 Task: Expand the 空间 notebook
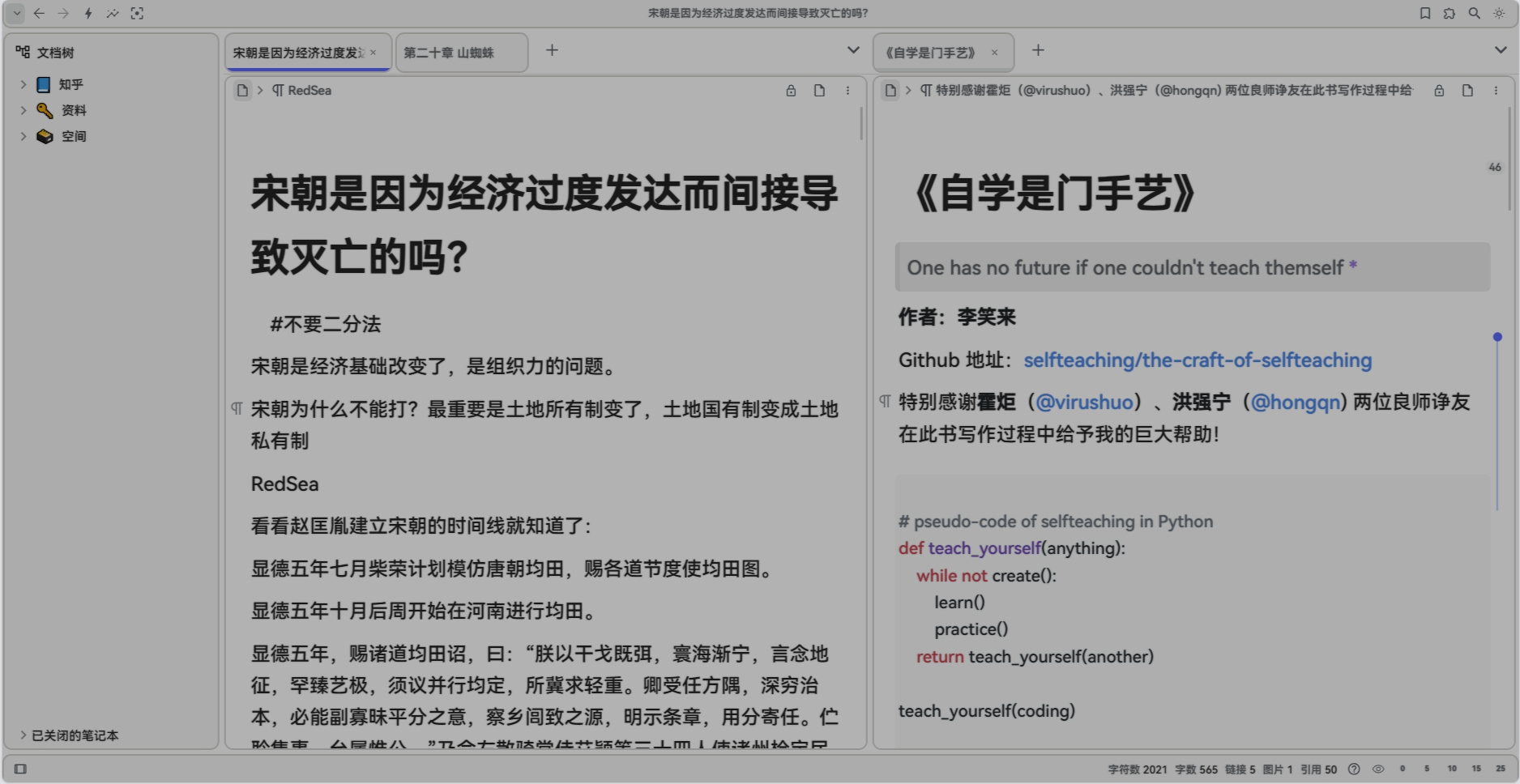(x=23, y=135)
